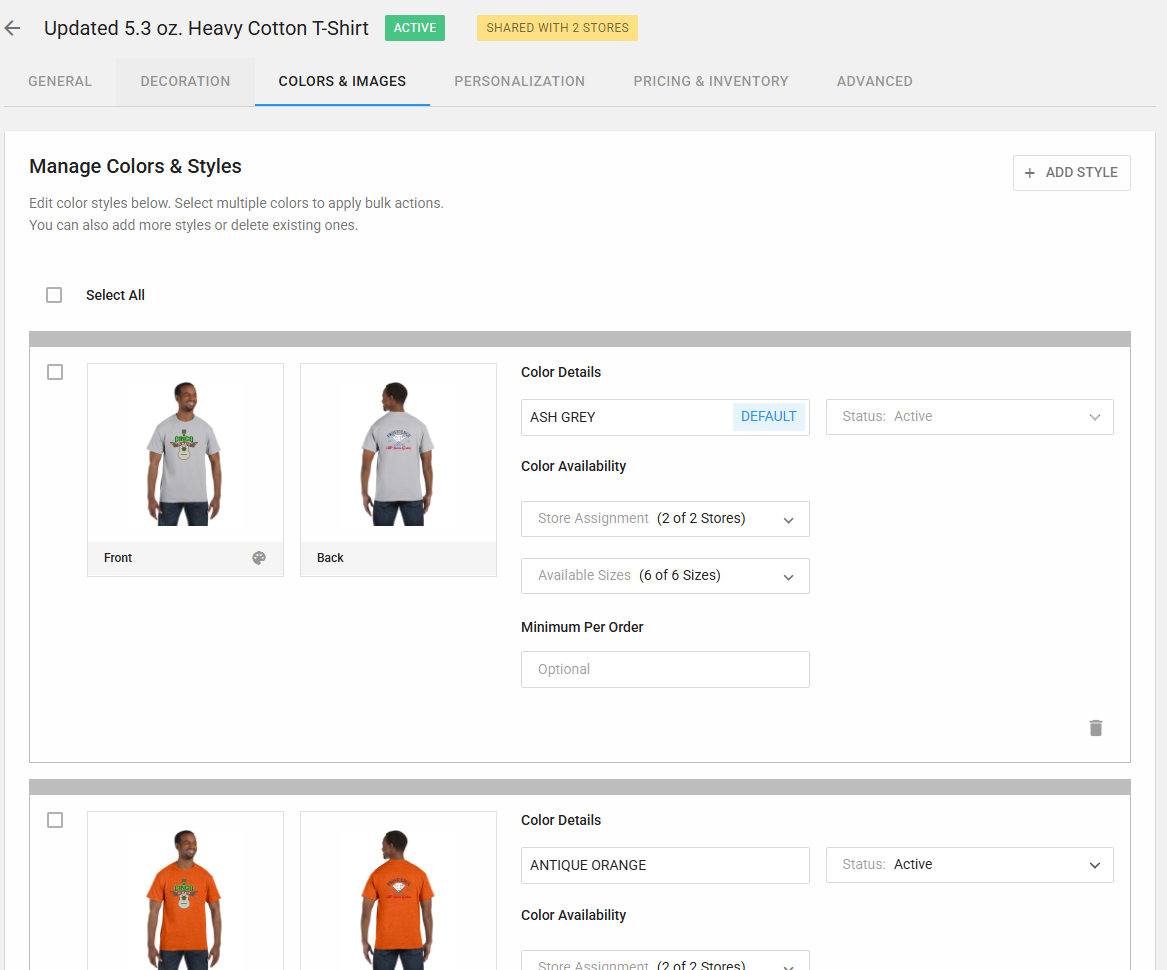Viewport: 1167px width, 970px height.
Task: Select the Ash Grey front shirt image
Action: 185,453
